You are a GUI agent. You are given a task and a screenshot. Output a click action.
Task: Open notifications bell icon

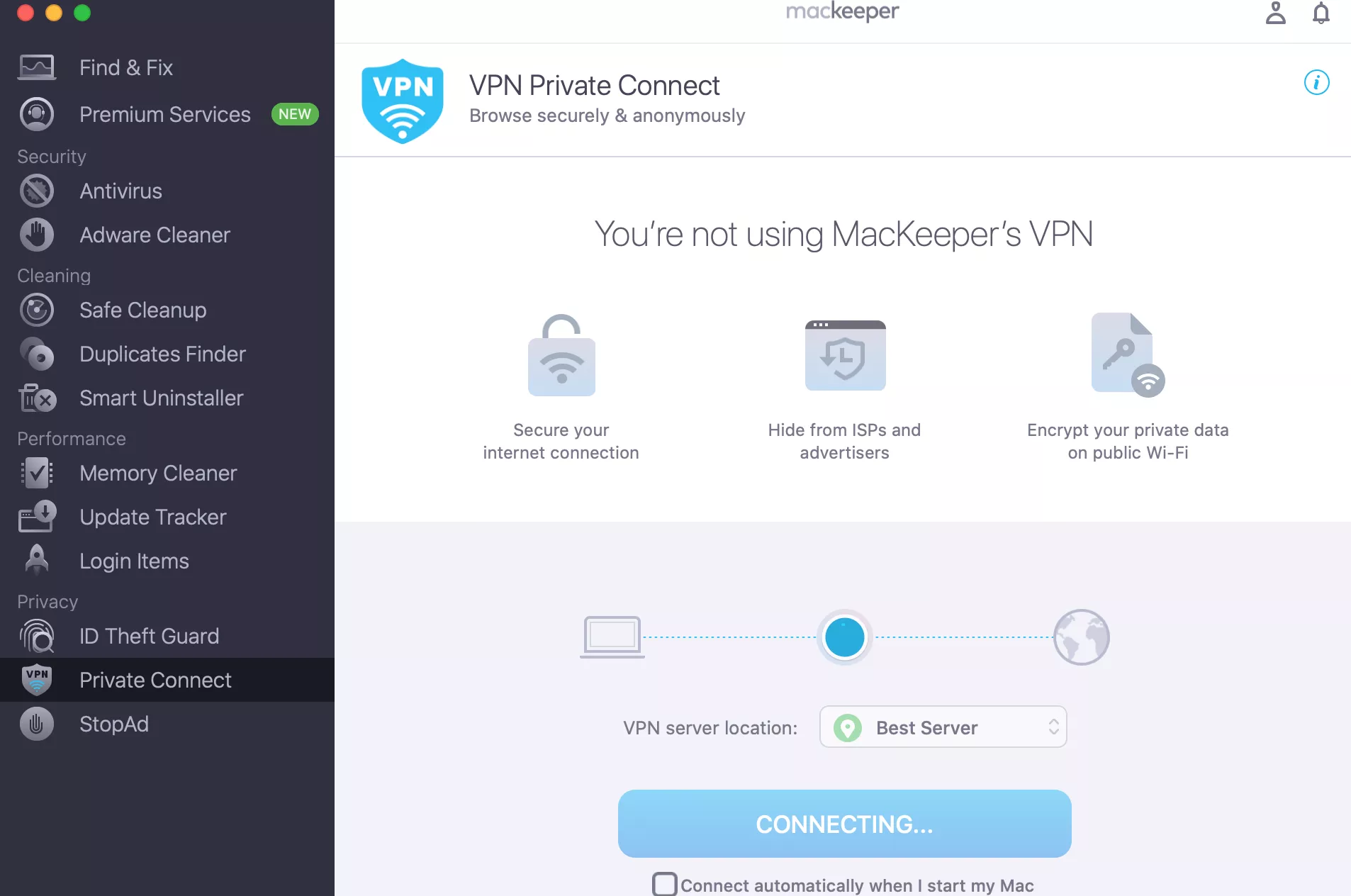coord(1321,13)
